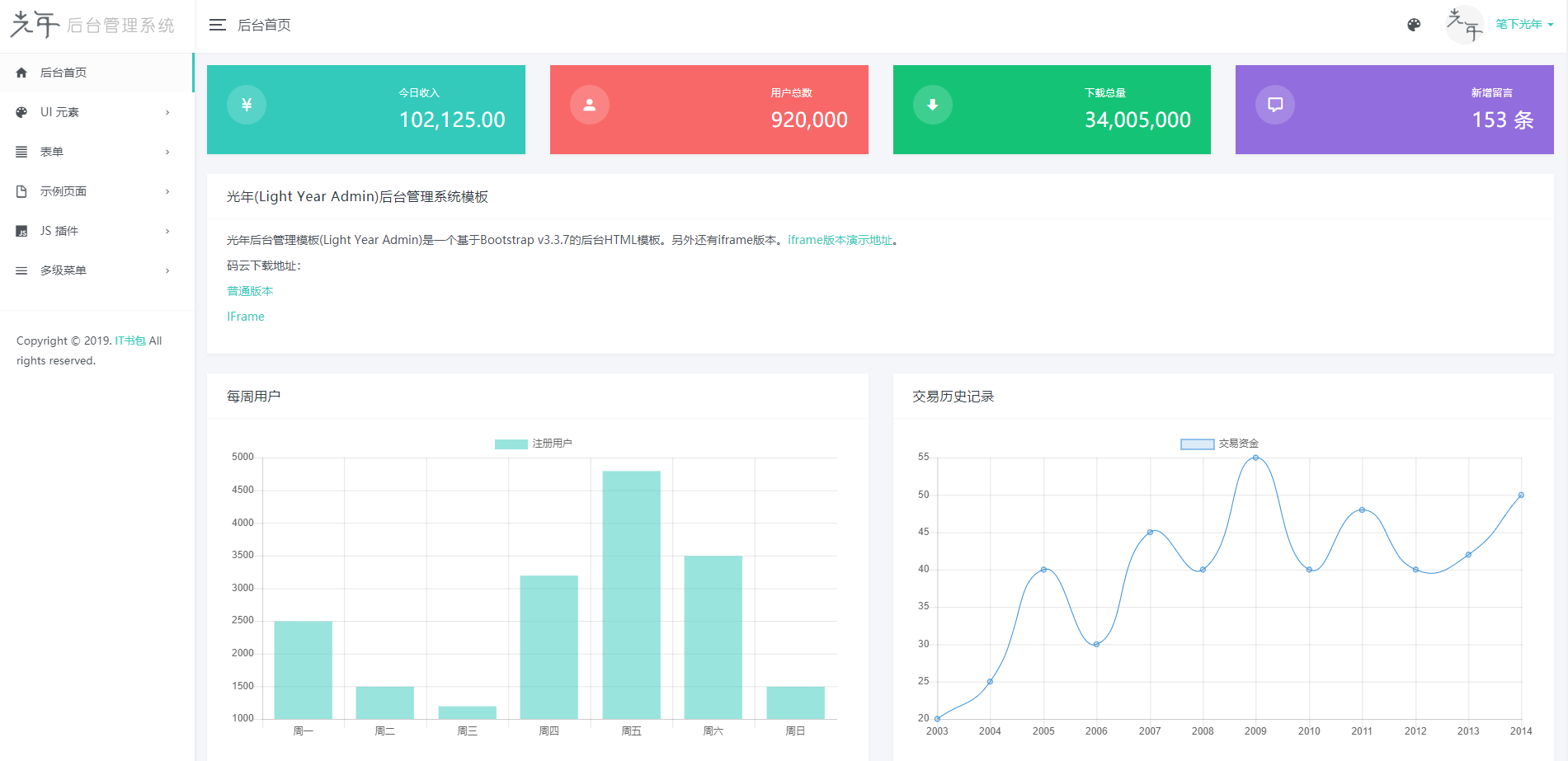The width and height of the screenshot is (1568, 761).
Task: Click the palette icon beside UI 元素
Action: [x=21, y=112]
